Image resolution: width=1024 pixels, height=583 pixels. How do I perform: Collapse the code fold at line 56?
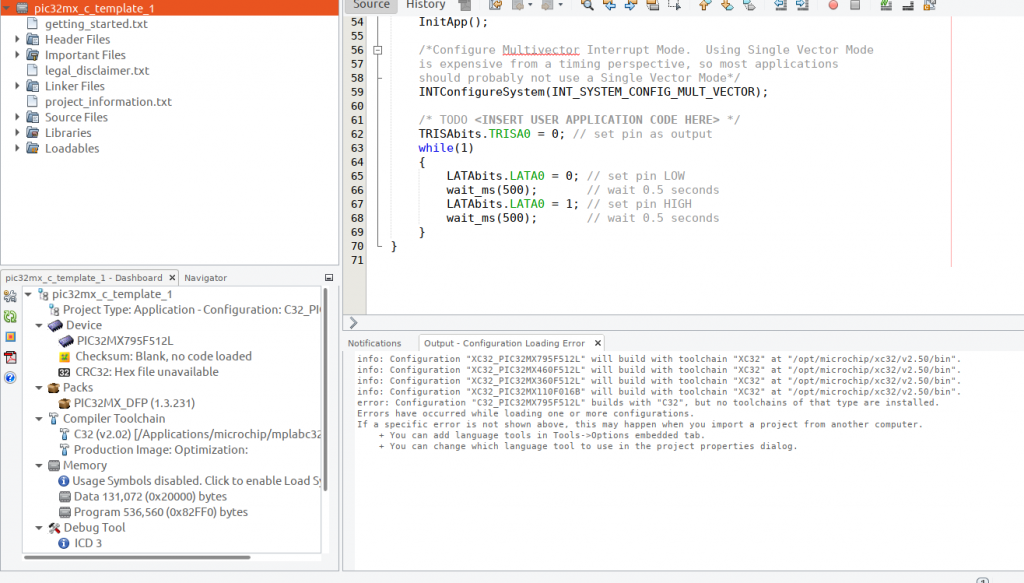[377, 50]
